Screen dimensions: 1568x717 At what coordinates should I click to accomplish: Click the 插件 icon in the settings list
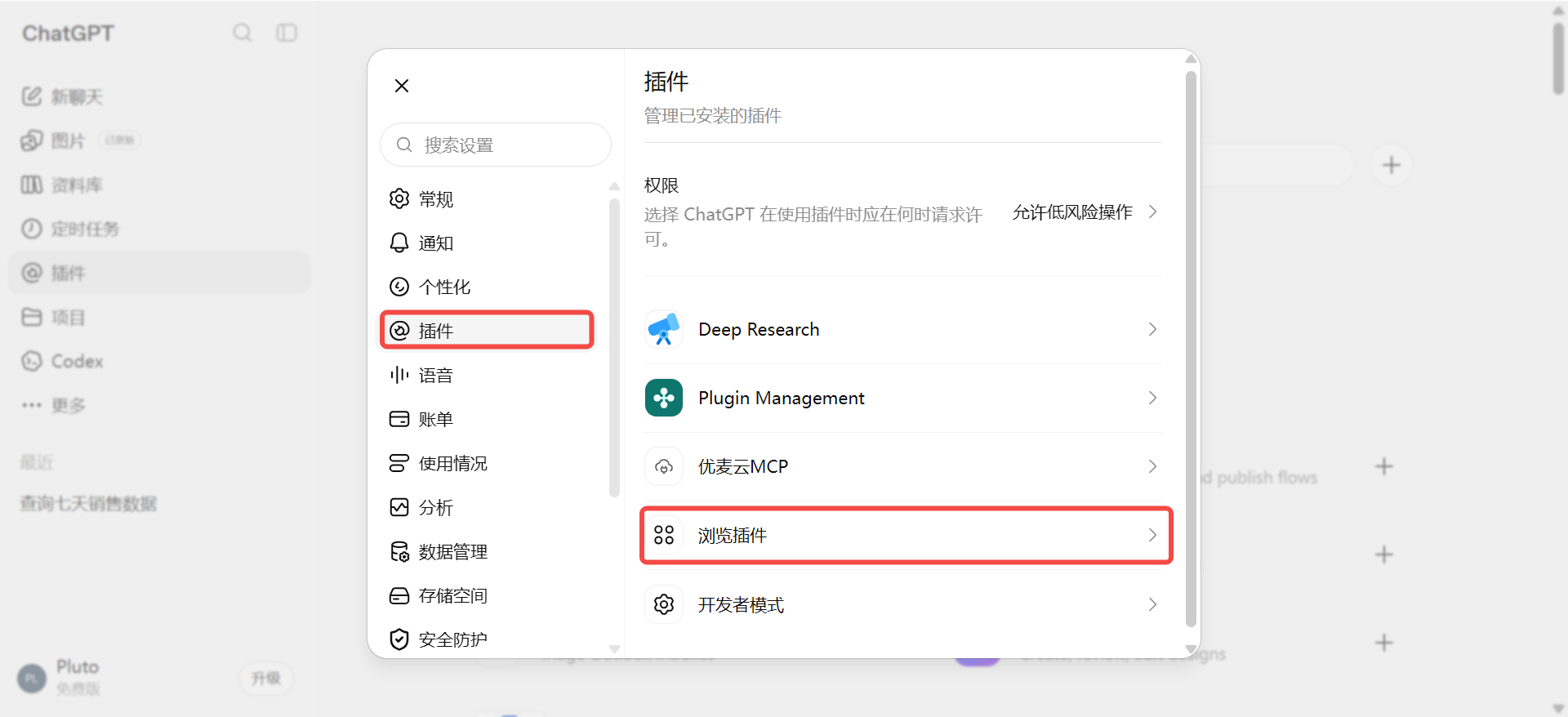point(399,331)
